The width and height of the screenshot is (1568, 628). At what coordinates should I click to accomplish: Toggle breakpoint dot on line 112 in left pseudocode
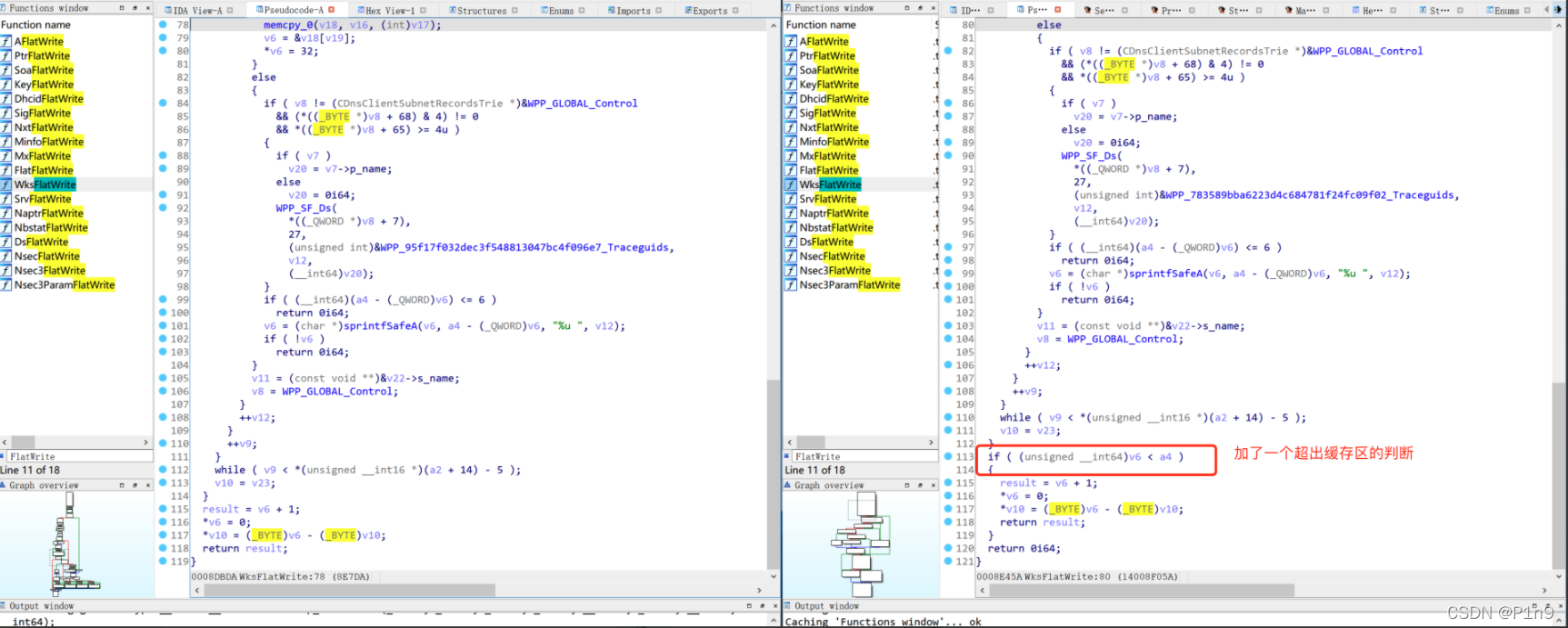163,470
